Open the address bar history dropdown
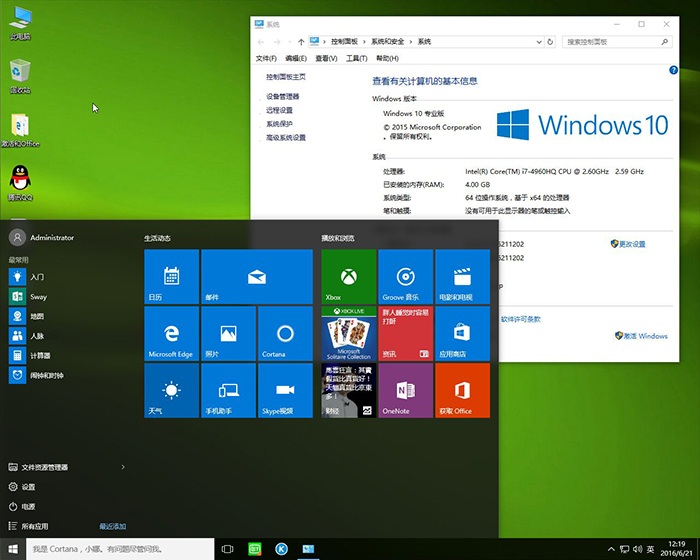 point(538,42)
